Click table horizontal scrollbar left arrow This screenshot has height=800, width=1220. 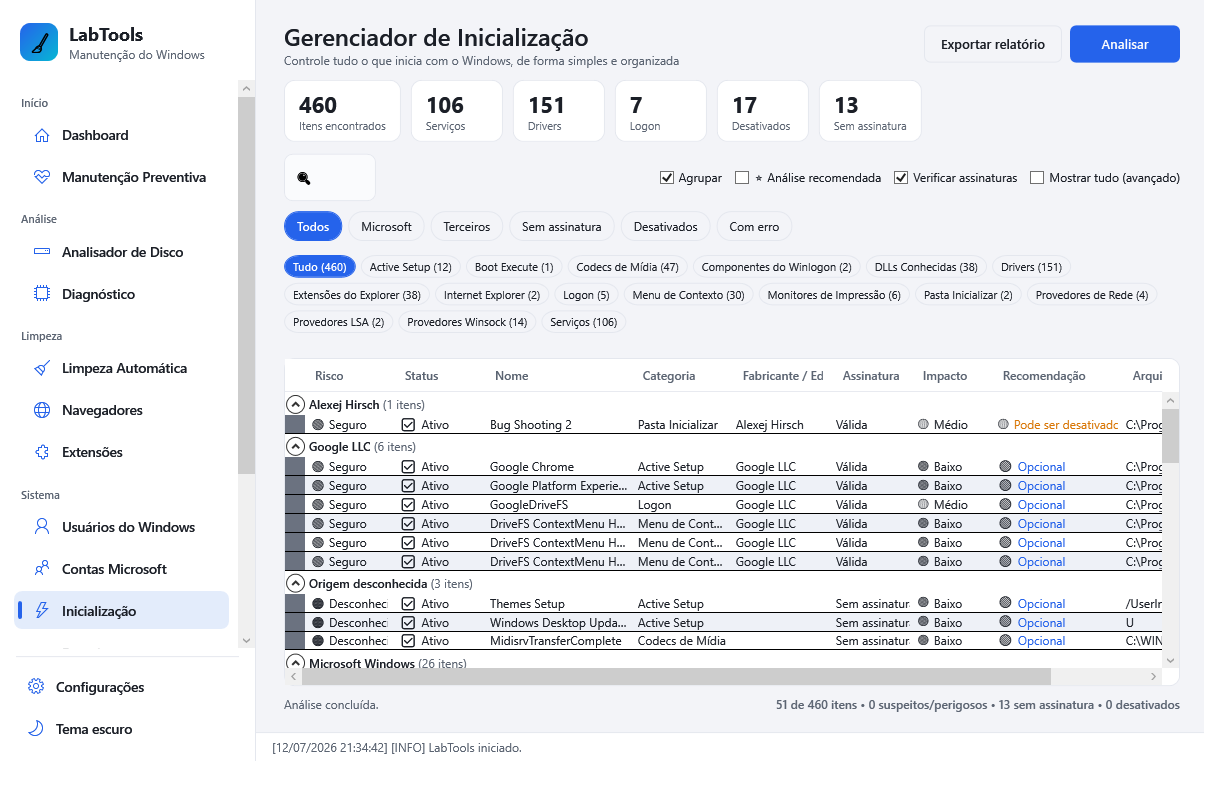293,677
